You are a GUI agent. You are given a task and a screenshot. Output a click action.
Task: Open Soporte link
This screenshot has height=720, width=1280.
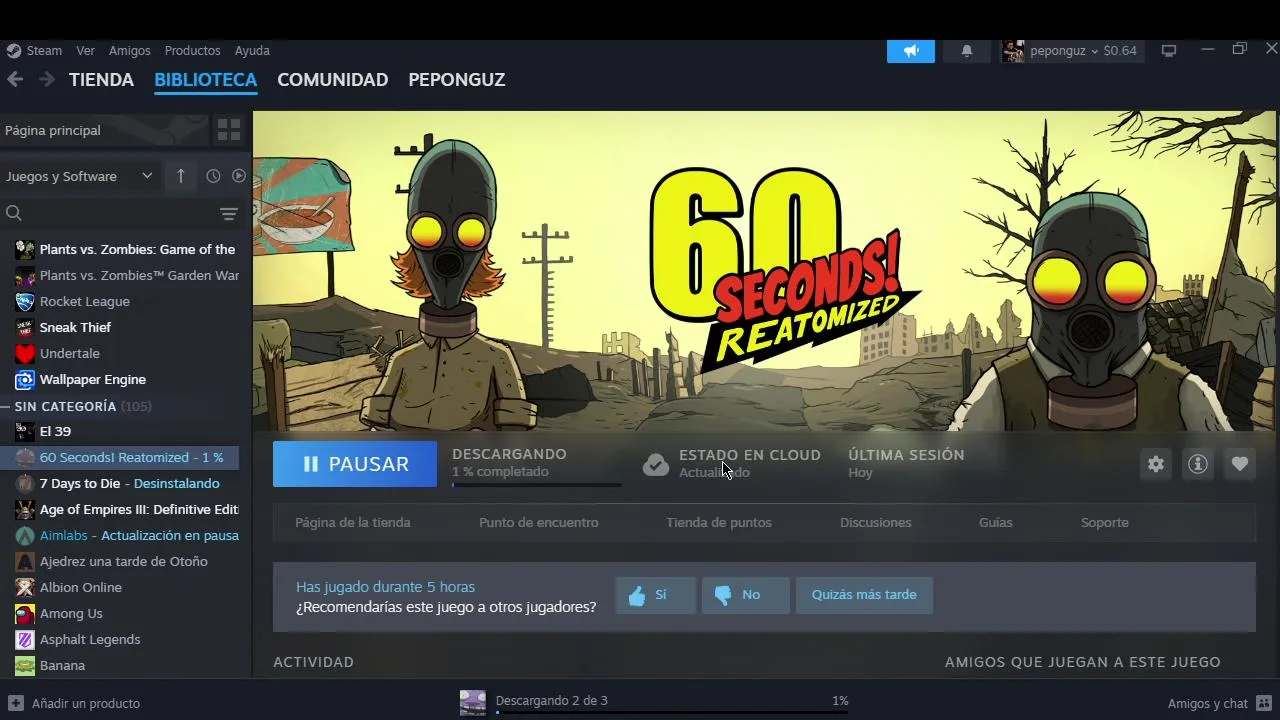tap(1105, 522)
